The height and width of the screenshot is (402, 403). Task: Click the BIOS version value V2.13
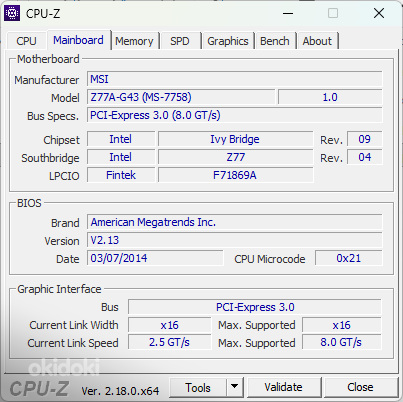[x=235, y=240]
